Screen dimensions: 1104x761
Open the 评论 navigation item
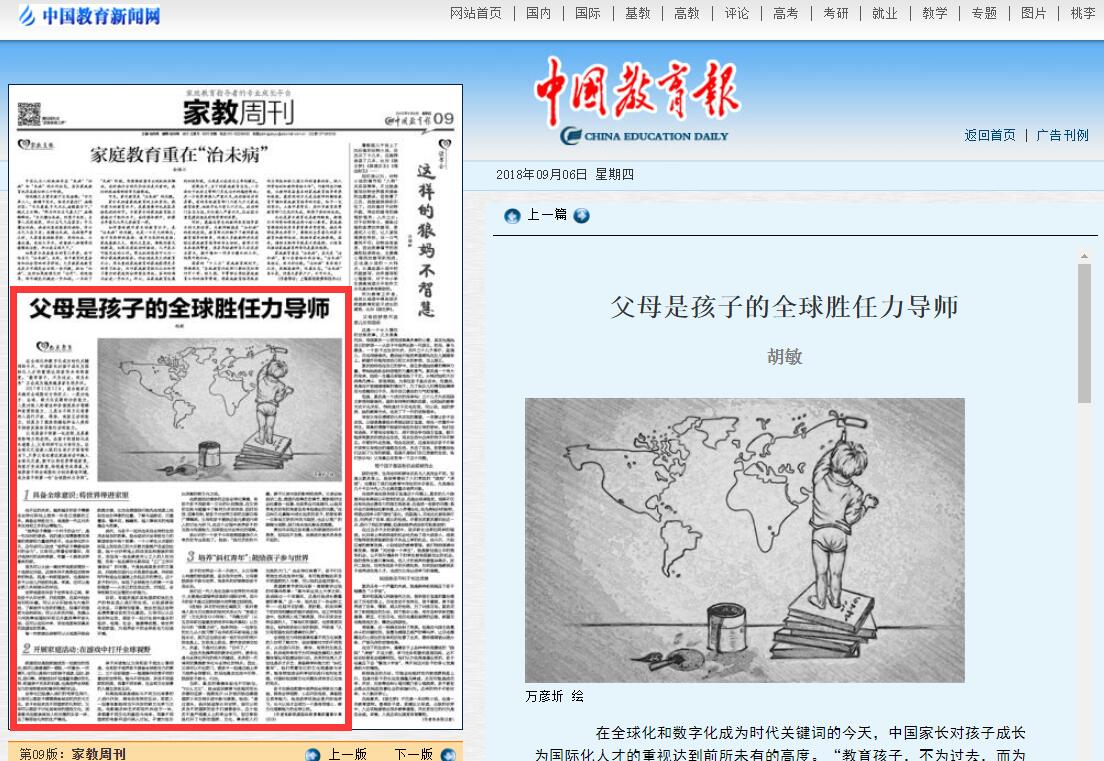click(x=737, y=13)
